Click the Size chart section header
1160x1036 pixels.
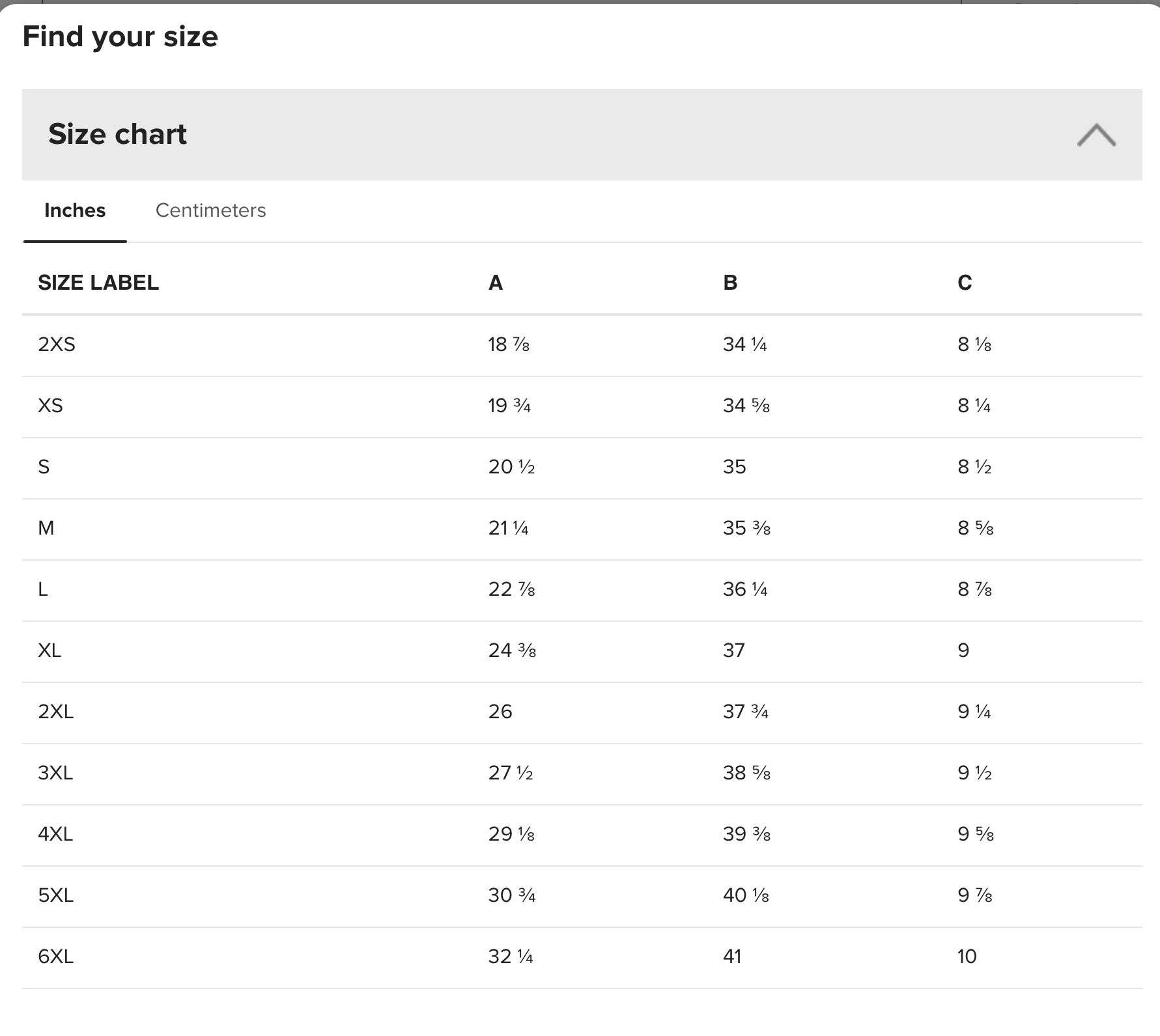[x=582, y=135]
